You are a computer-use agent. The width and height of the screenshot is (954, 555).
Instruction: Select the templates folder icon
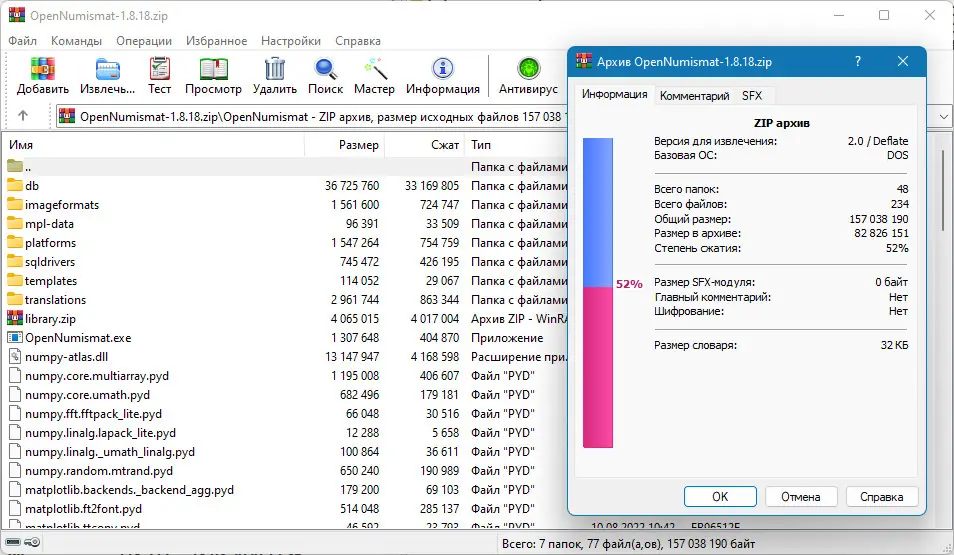[15, 281]
